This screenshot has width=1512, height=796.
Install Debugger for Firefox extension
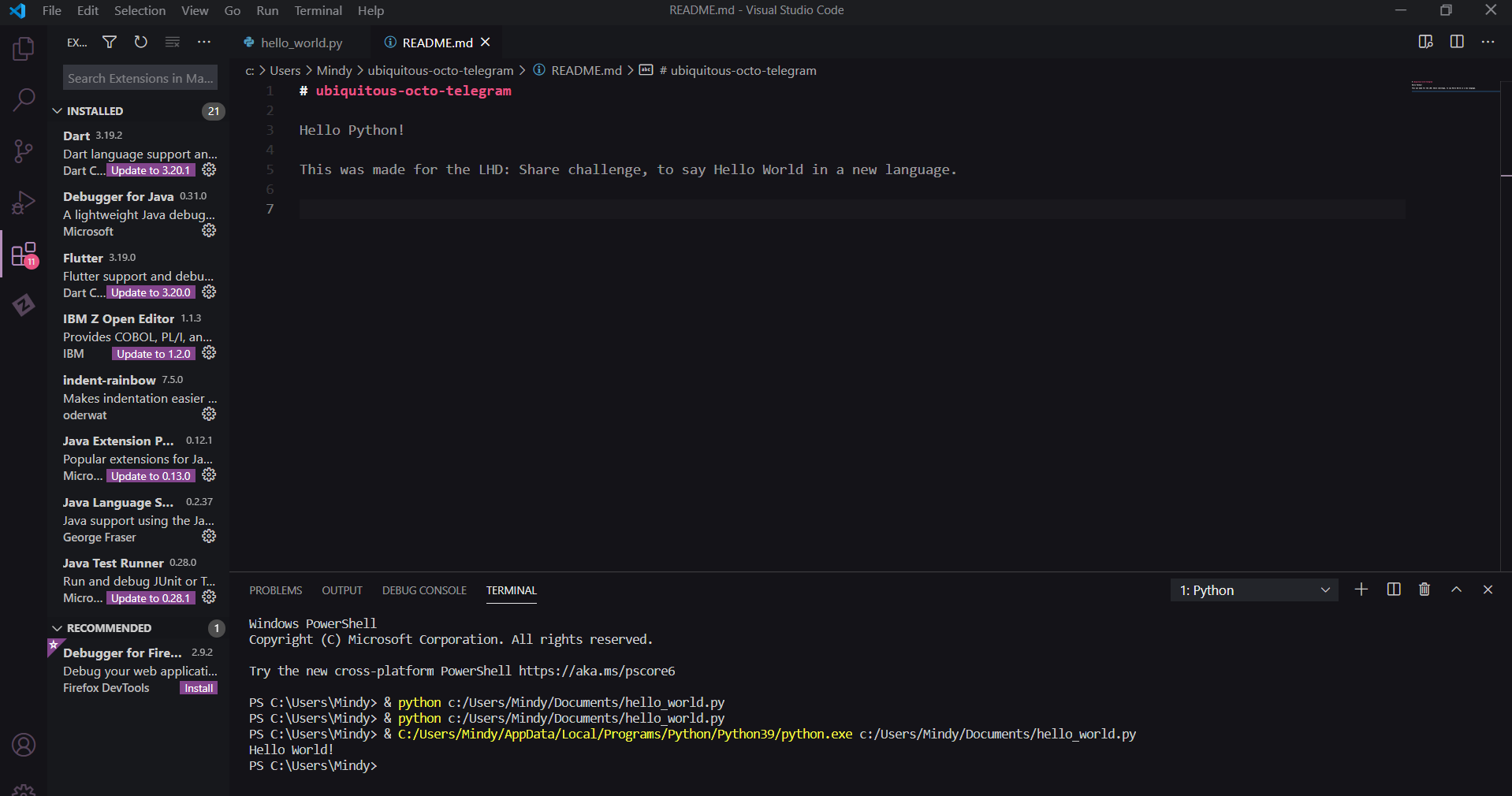199,688
